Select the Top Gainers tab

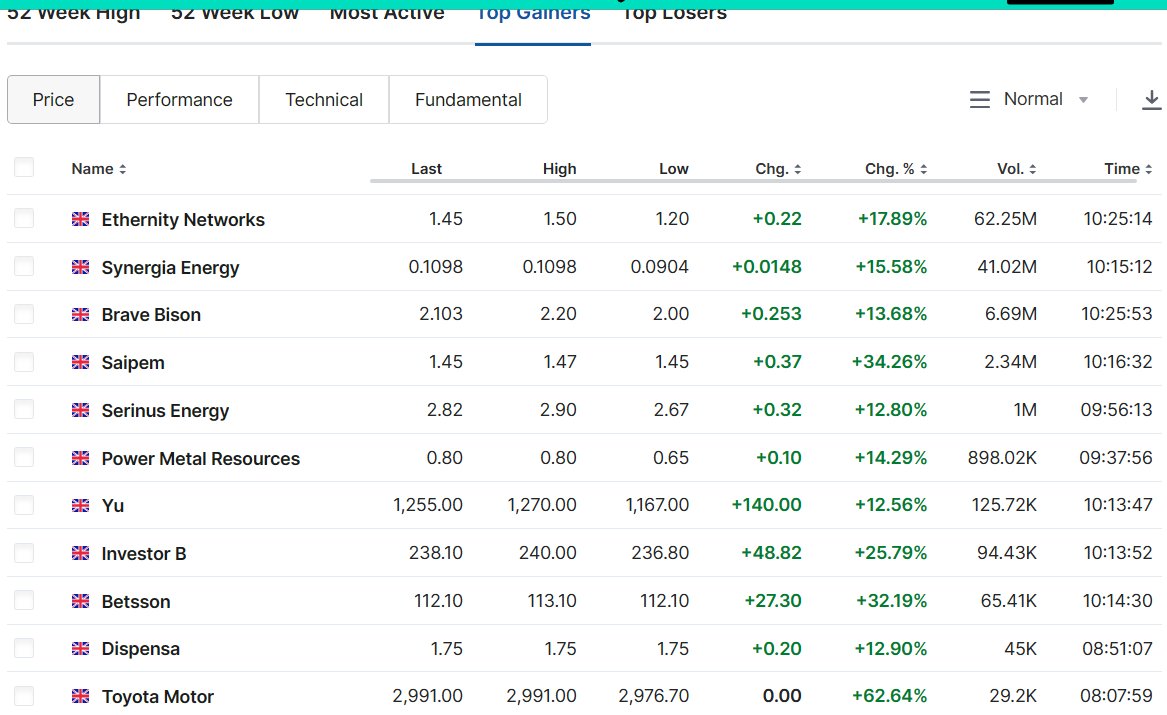click(533, 13)
